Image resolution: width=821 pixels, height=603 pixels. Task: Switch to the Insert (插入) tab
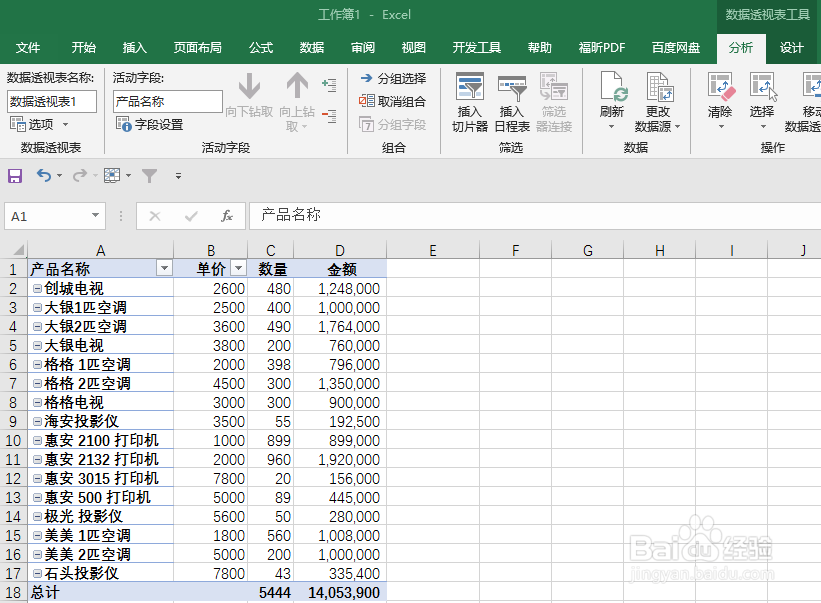[135, 48]
